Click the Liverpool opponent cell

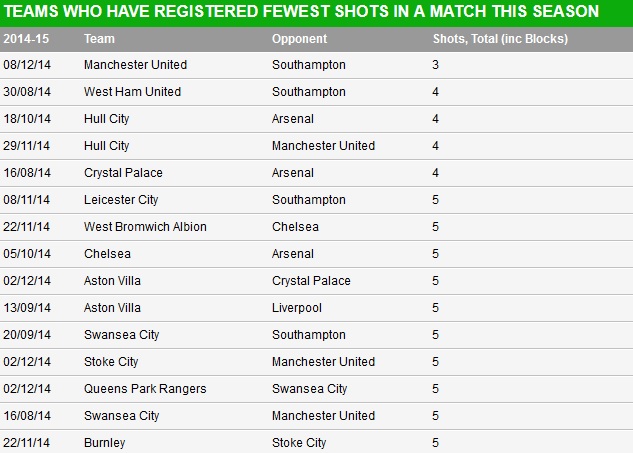(x=297, y=308)
